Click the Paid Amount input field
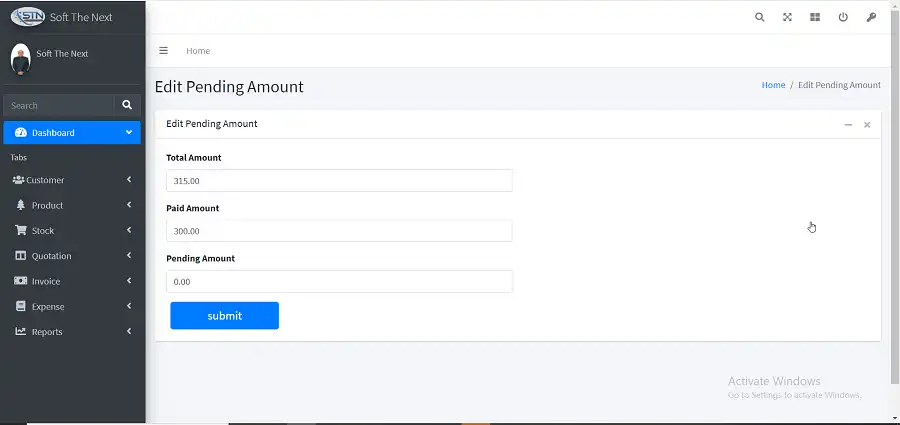Viewport: 900px width, 425px height. click(339, 231)
